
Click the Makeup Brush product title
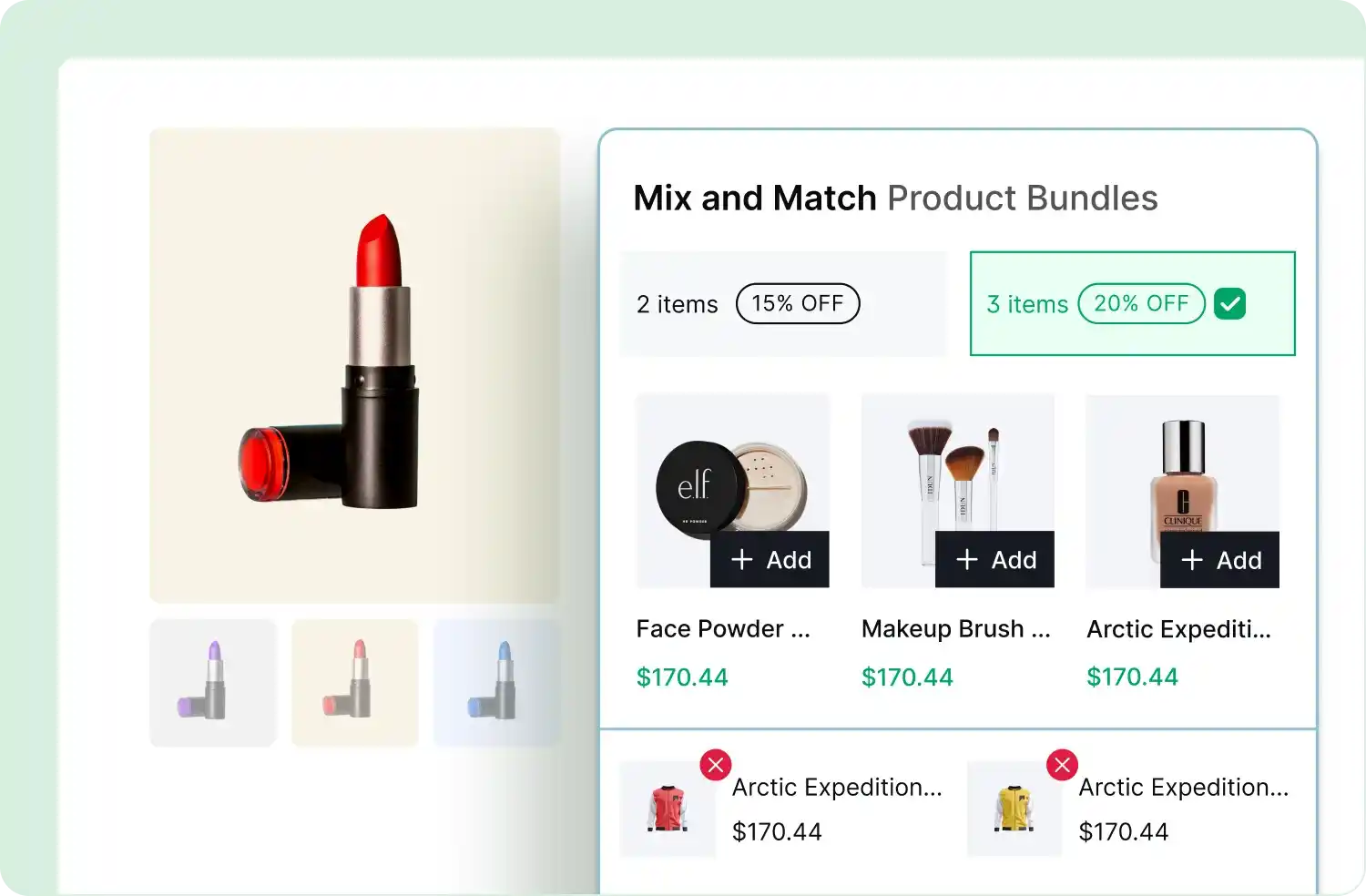[x=955, y=629]
